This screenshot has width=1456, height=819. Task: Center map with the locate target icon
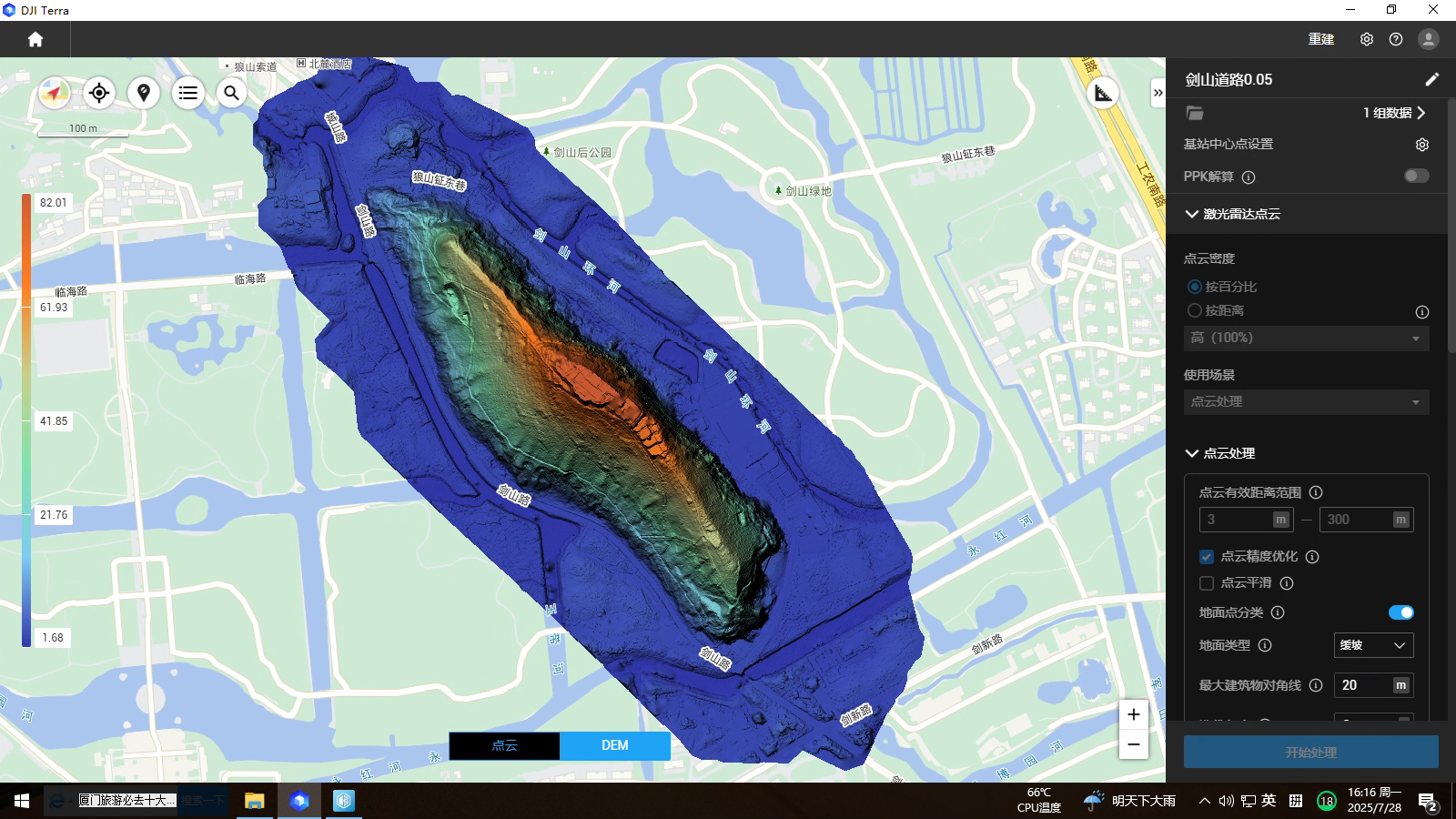(x=99, y=93)
